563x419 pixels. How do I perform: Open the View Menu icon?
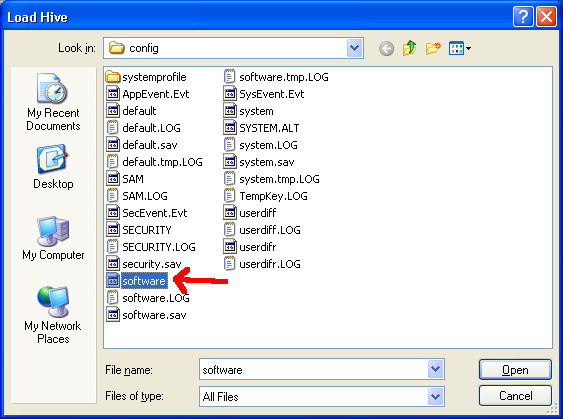(x=460, y=48)
